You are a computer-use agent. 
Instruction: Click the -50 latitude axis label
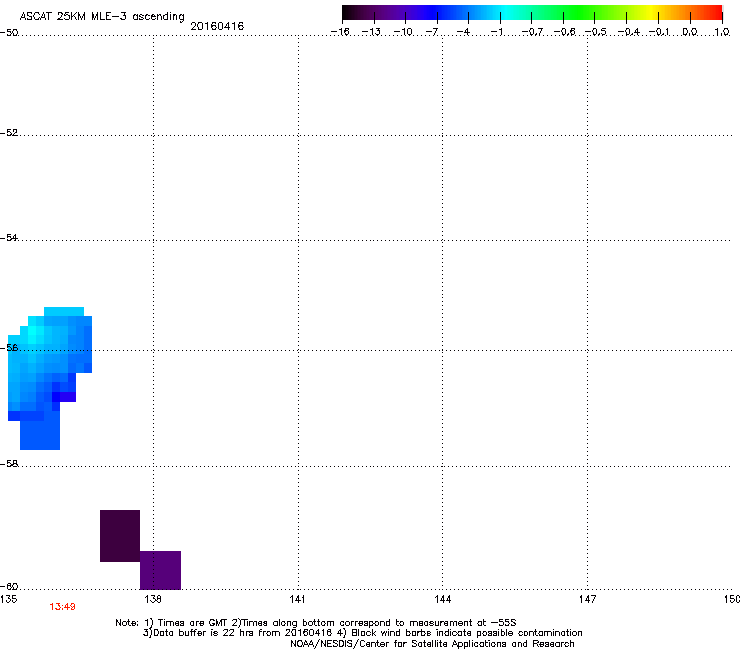click(x=9, y=33)
